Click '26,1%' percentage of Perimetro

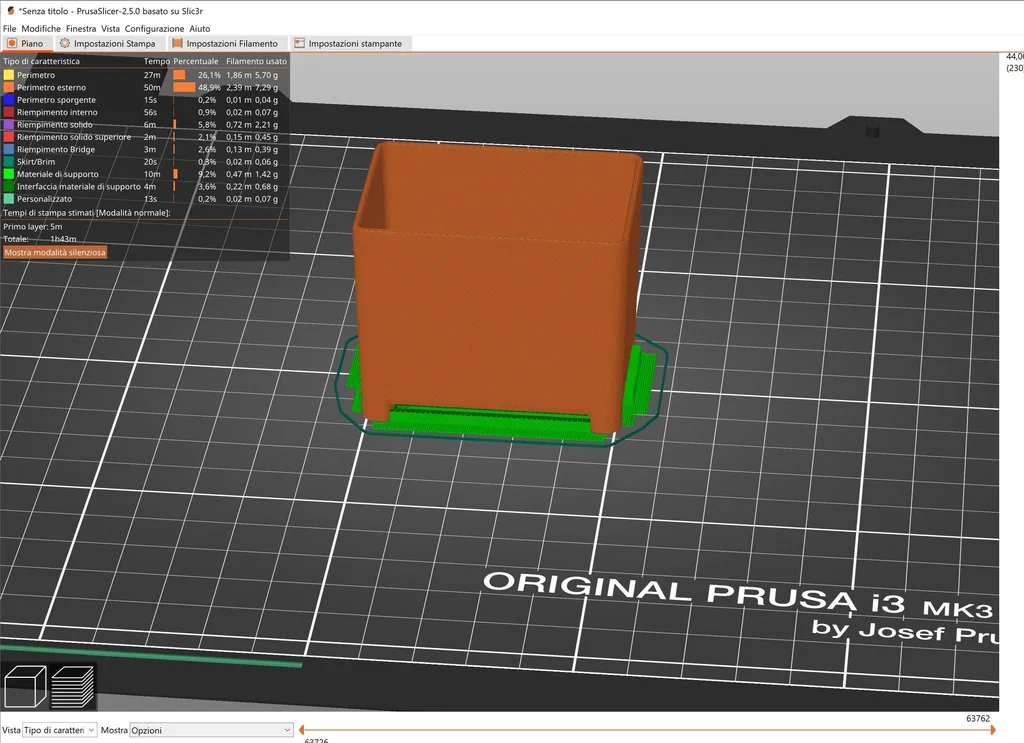click(x=209, y=75)
